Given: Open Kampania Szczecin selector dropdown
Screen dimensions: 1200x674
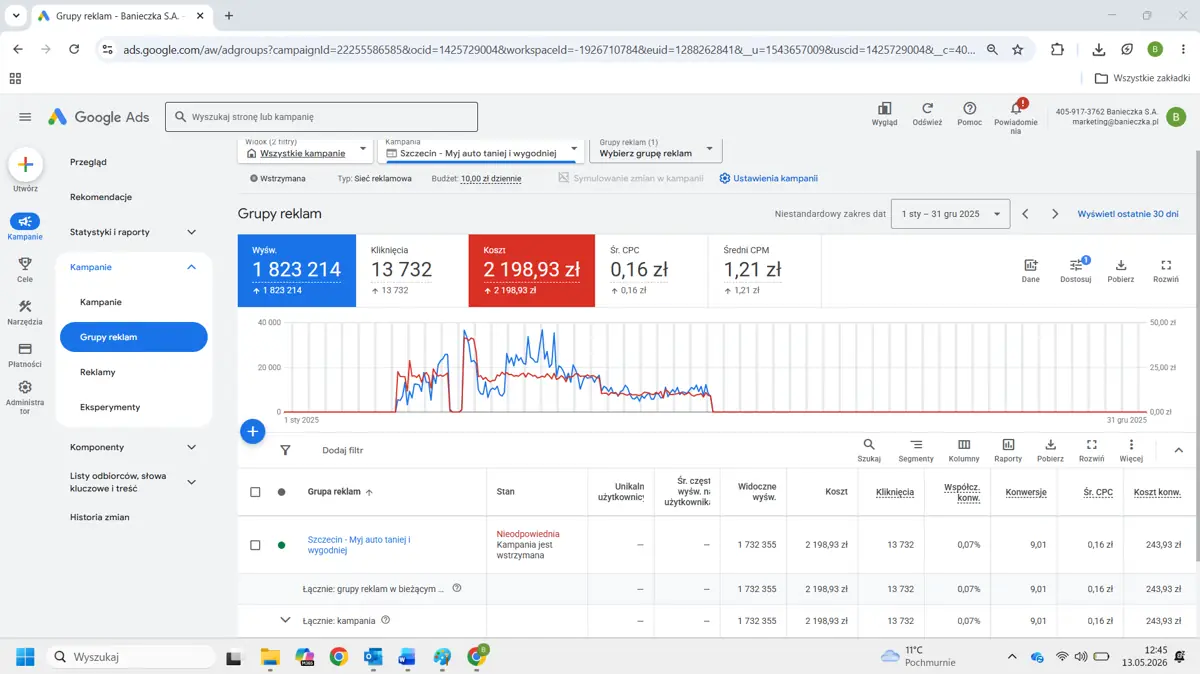Looking at the screenshot, I should (482, 149).
